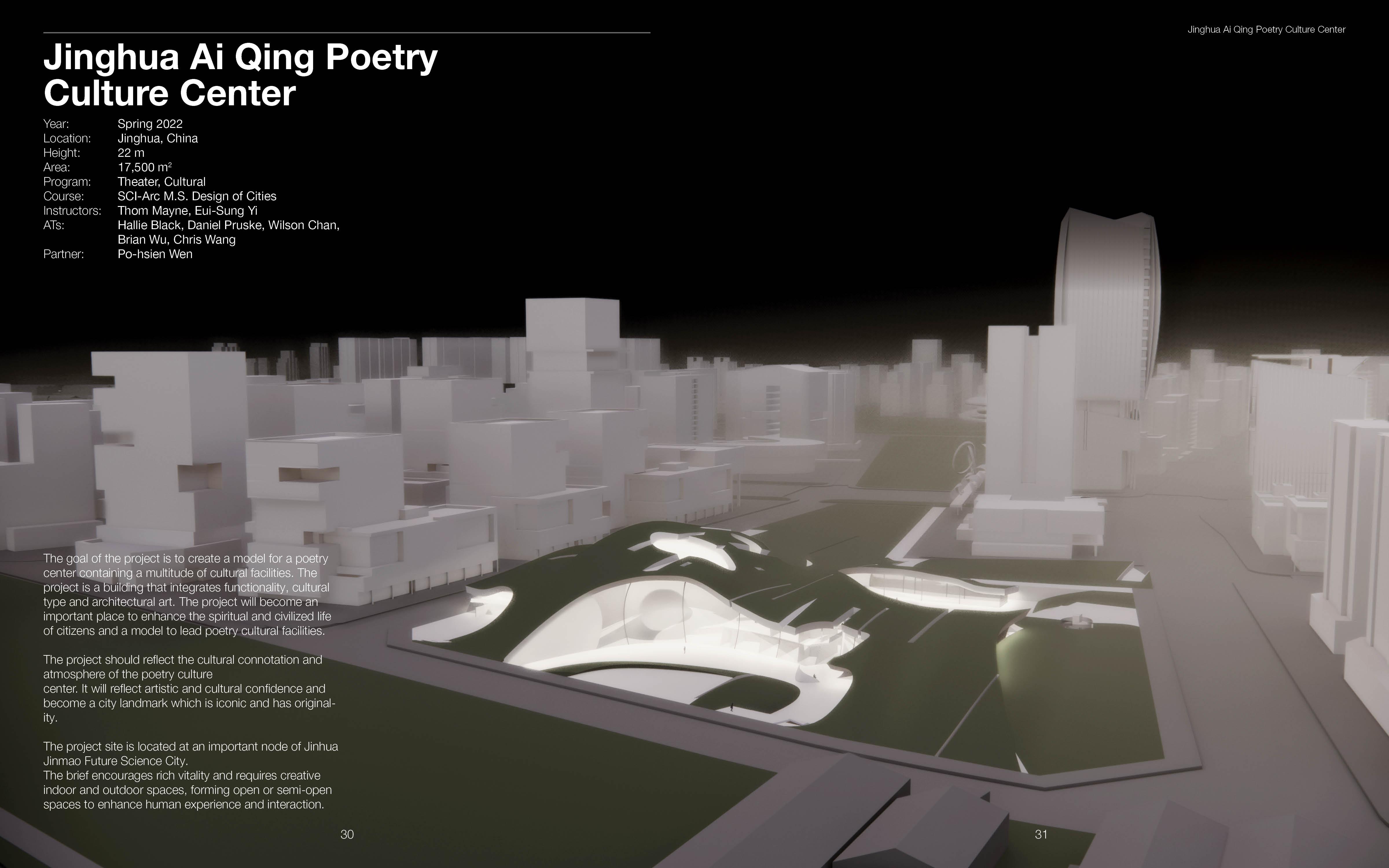The image size is (1389, 868).
Task: Select the 'Spring 2022' year value
Action: coord(150,124)
